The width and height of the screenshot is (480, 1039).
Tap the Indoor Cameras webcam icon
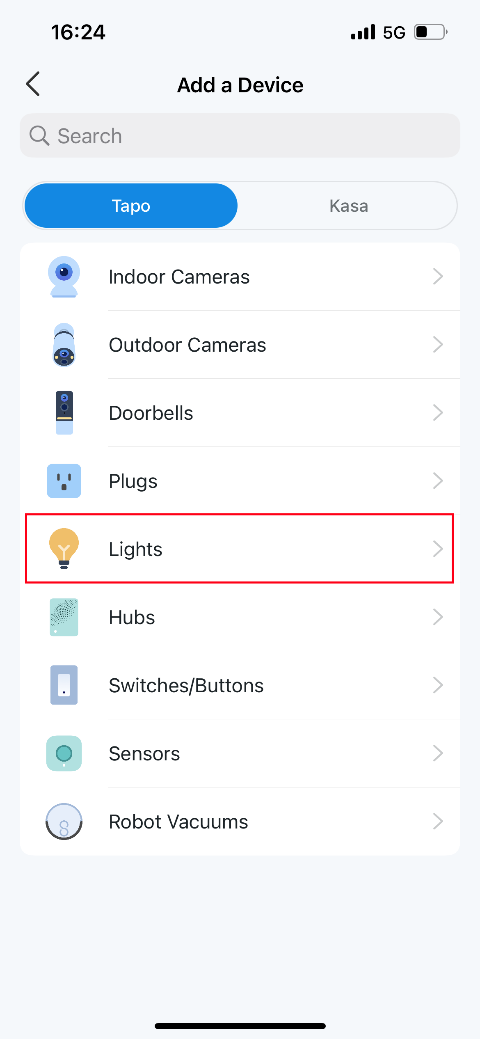(64, 276)
